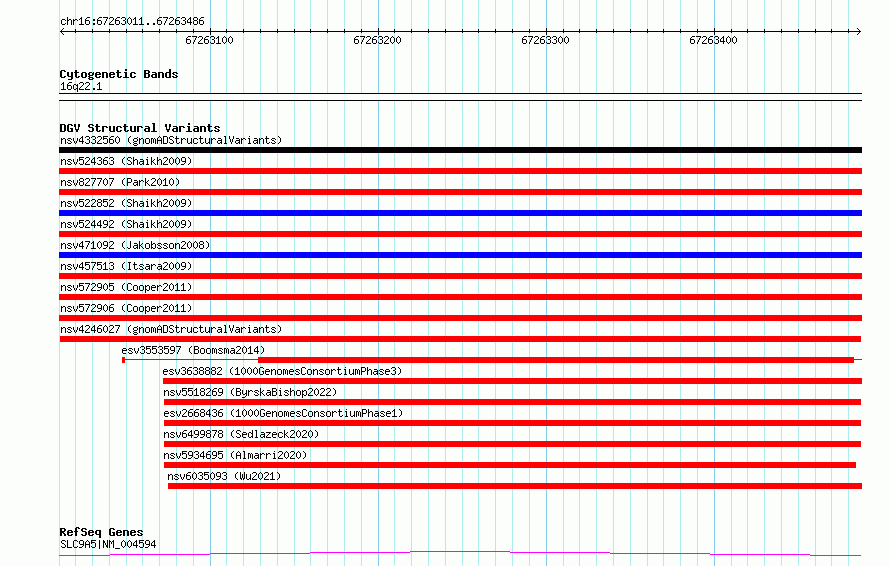Select the RefSeq Genes track title
The height and width of the screenshot is (566, 890).
click(x=101, y=532)
